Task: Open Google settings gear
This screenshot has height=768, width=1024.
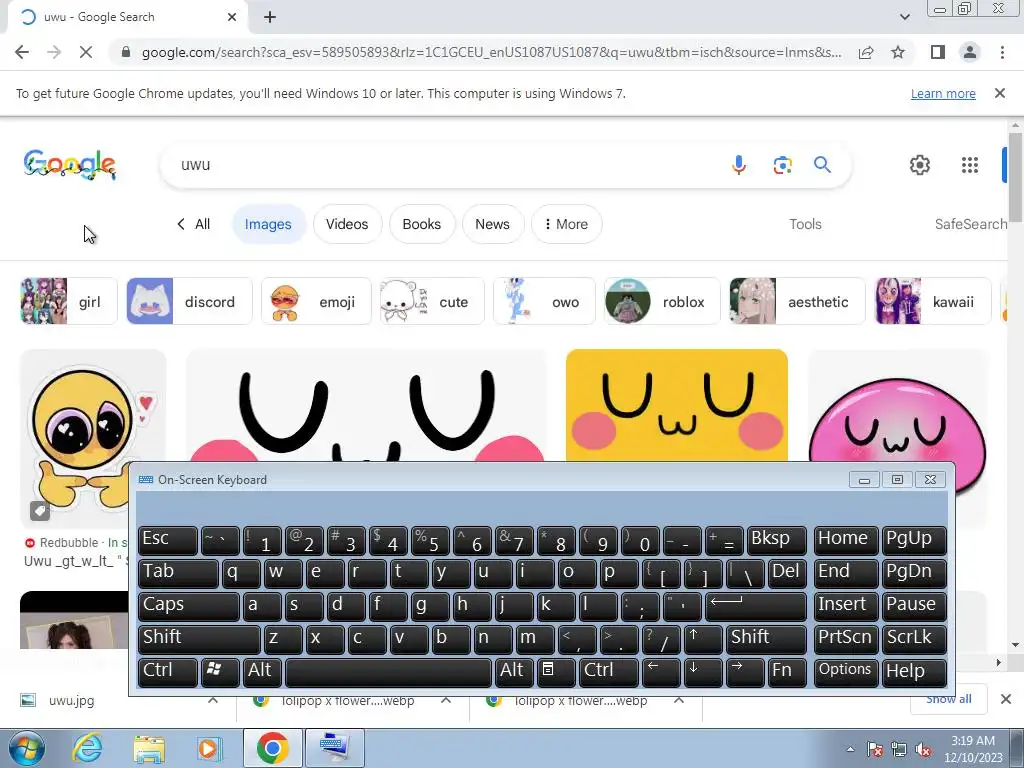Action: pyautogui.click(x=920, y=165)
